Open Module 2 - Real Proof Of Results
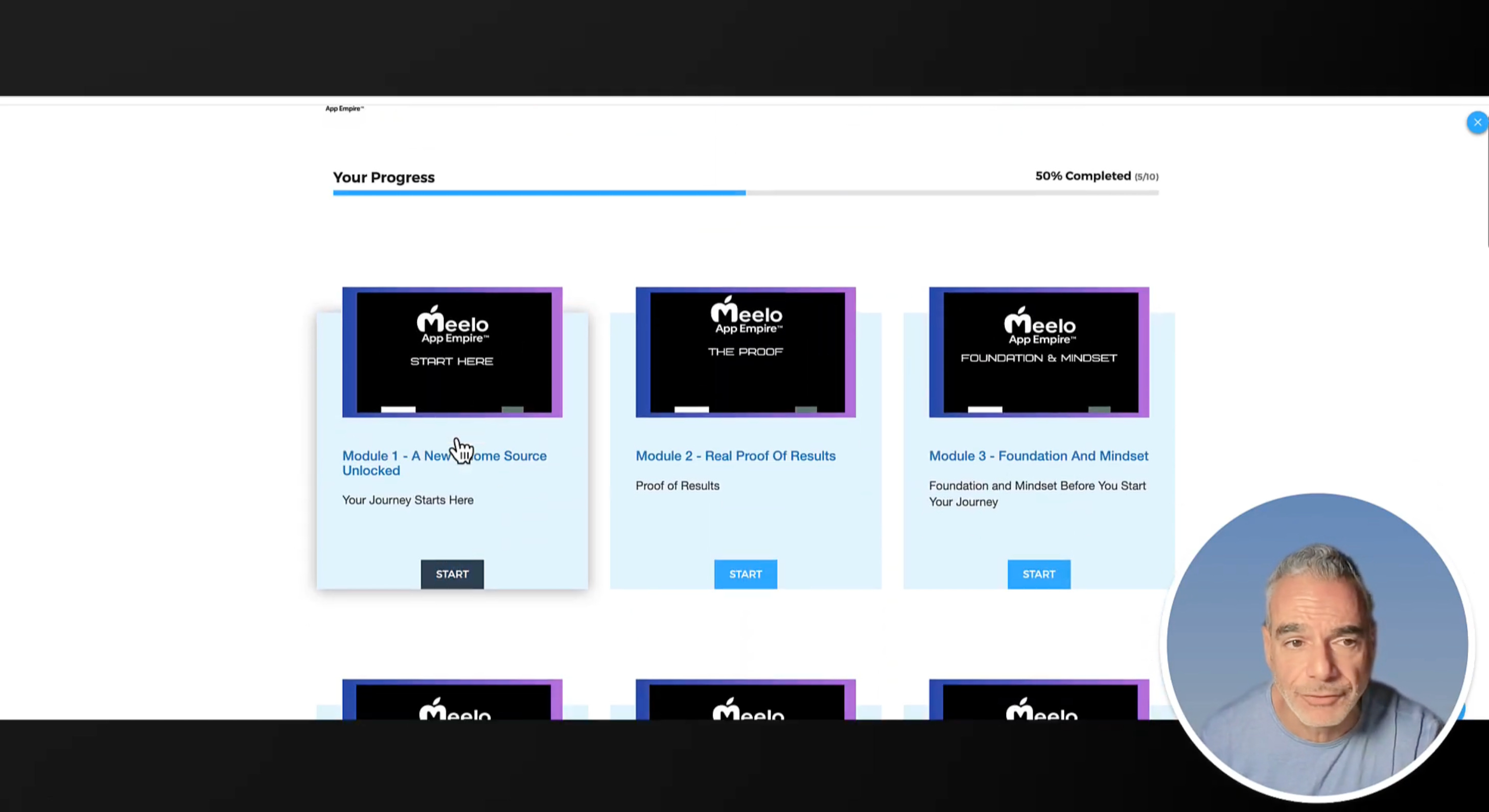 735,456
